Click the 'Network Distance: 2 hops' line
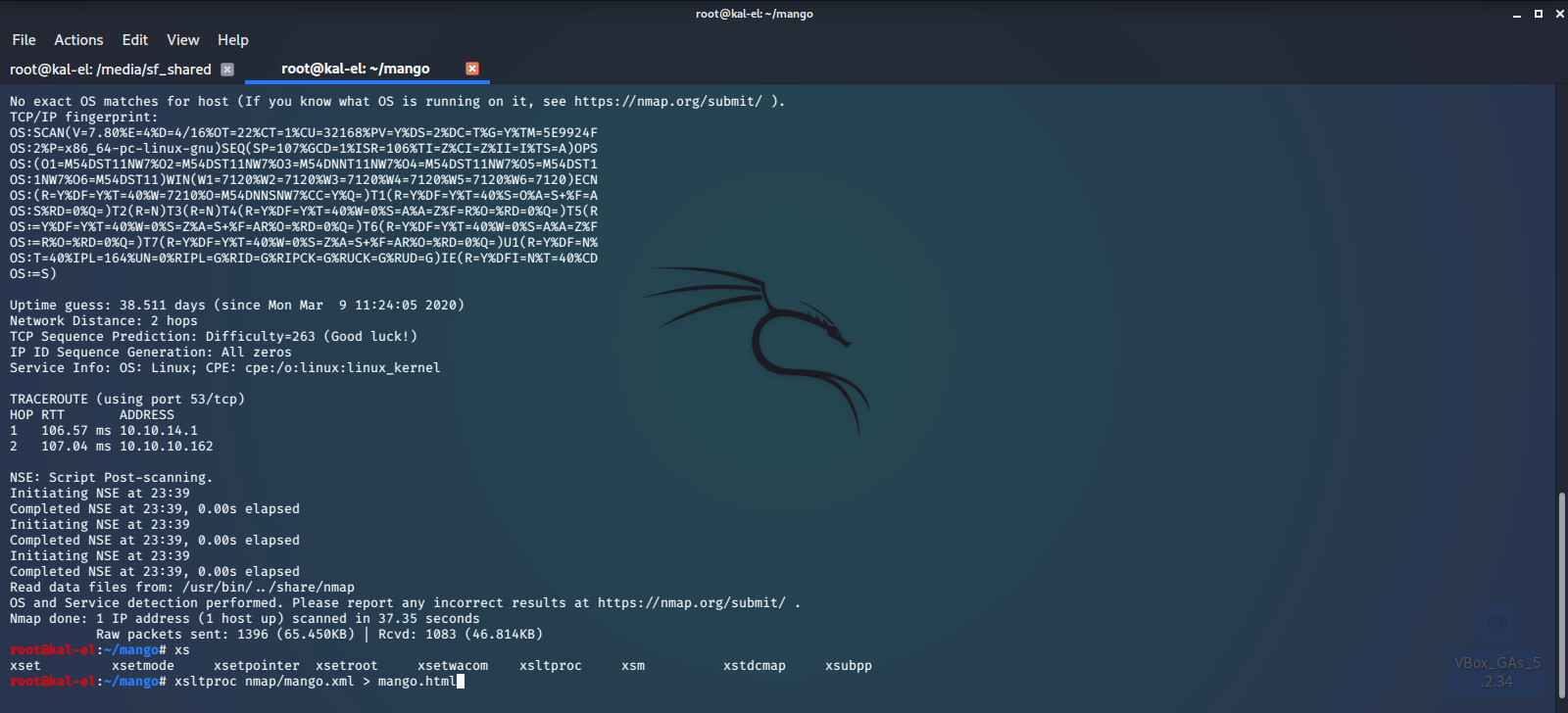Screen dimensions: 1568x713 pos(104,320)
